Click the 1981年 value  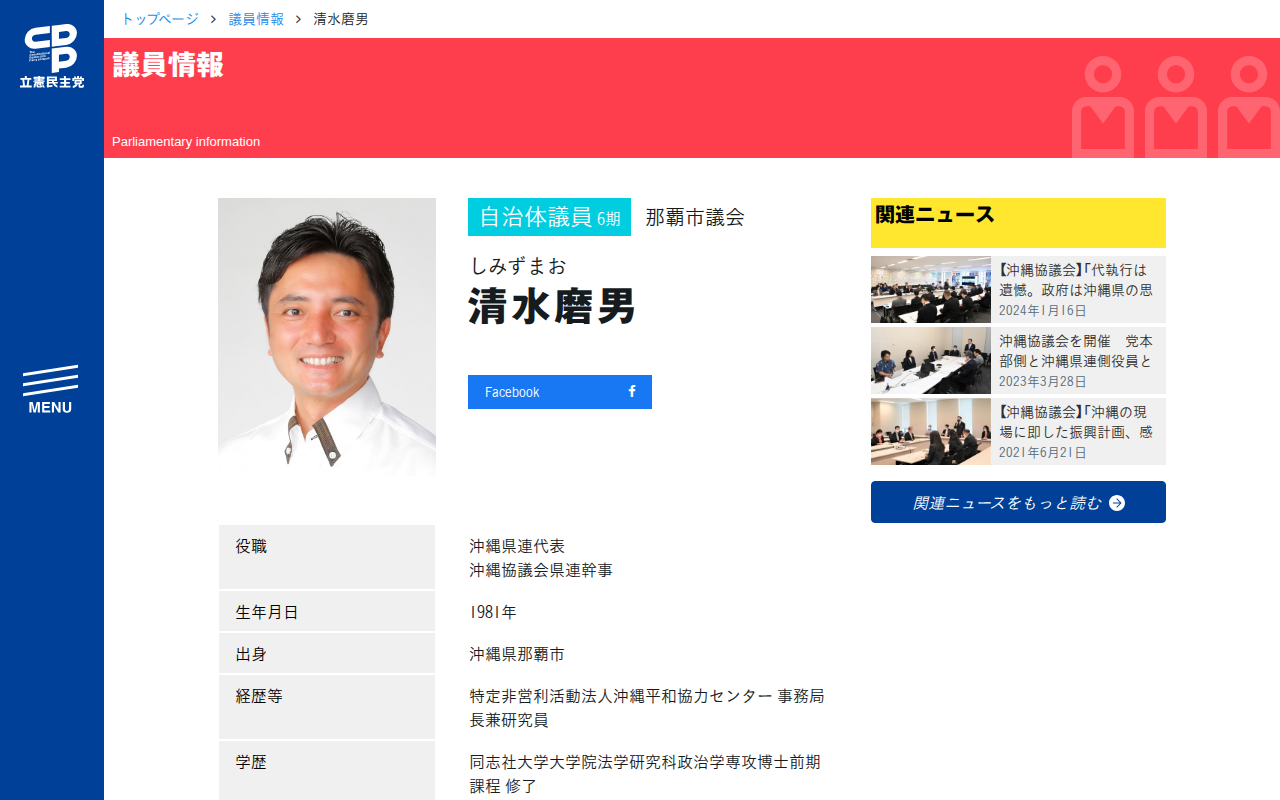click(x=493, y=612)
